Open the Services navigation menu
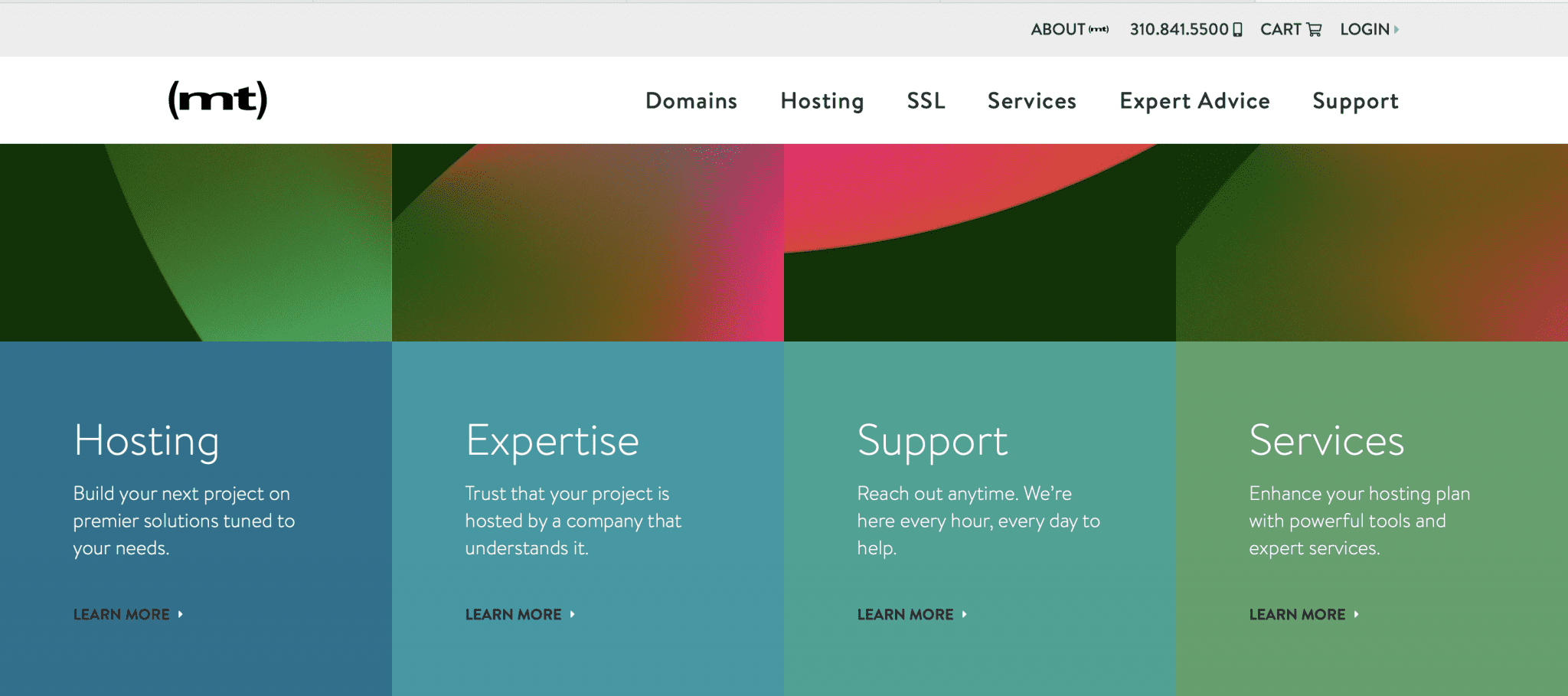This screenshot has height=696, width=1568. click(1031, 100)
